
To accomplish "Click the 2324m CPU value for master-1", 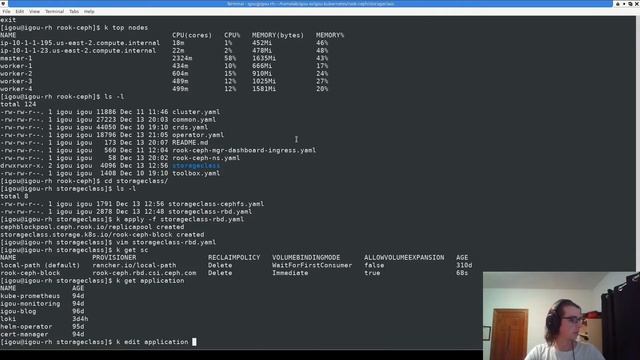I will click(182, 58).
